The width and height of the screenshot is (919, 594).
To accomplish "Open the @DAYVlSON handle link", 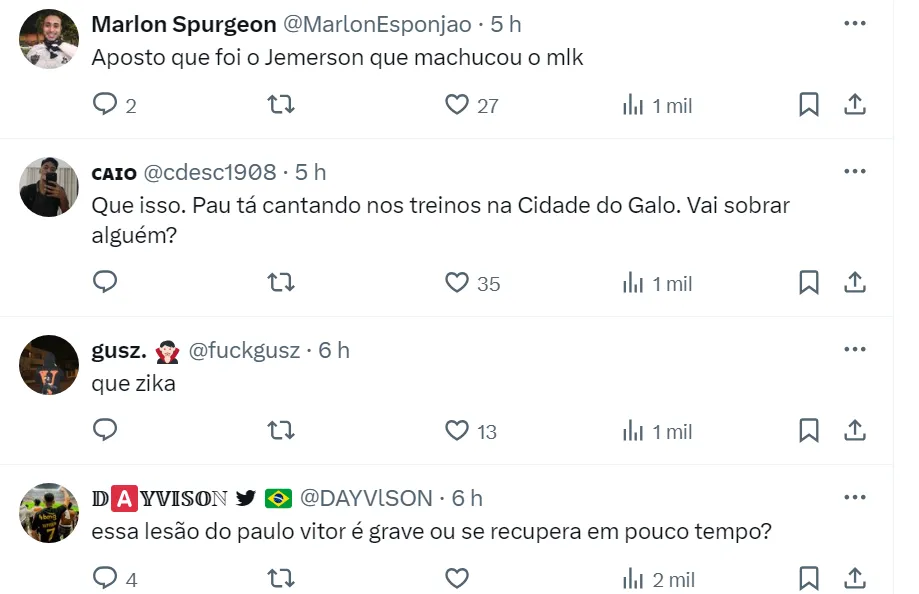I will tap(366, 498).
